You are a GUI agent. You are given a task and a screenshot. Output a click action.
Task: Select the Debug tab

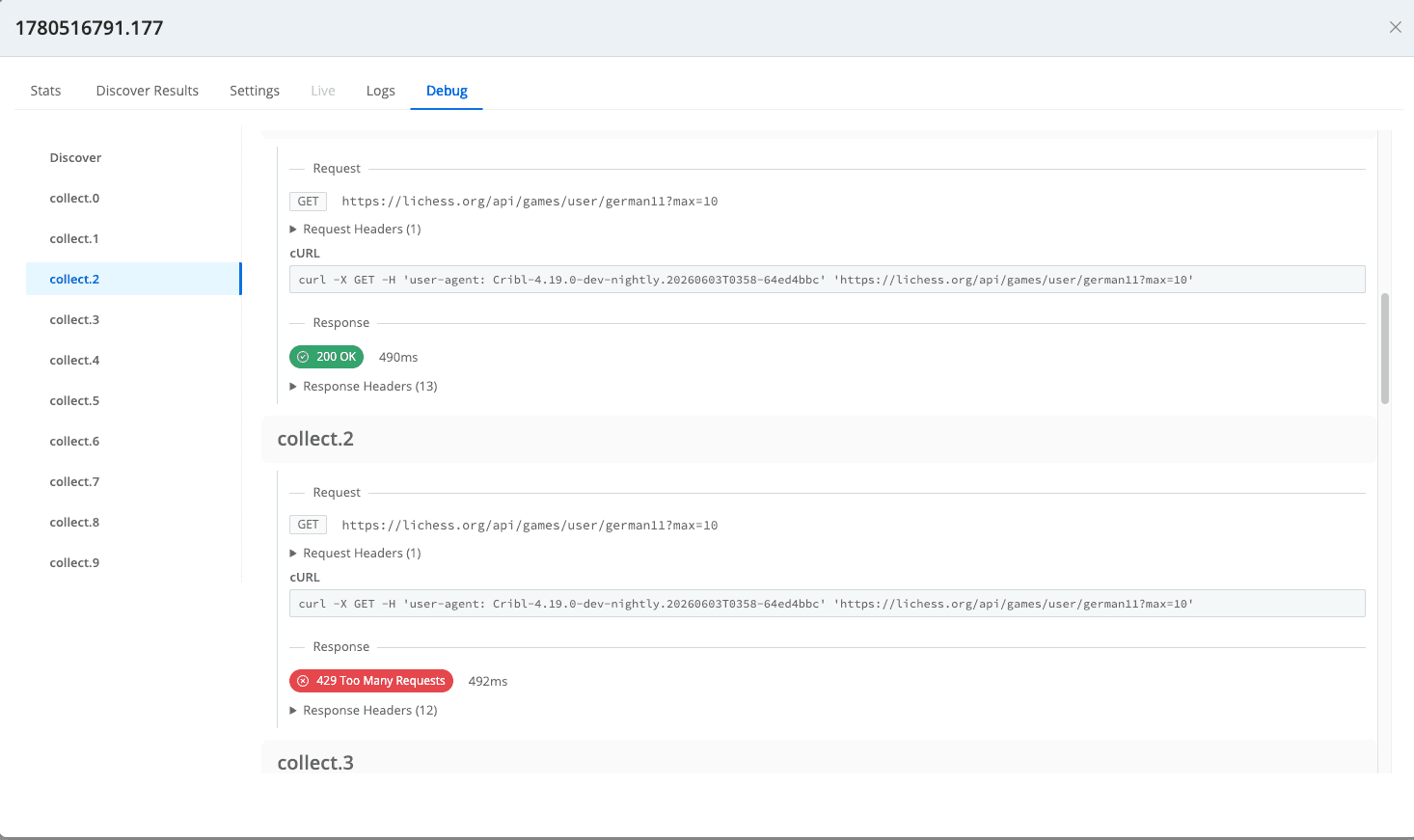[x=447, y=91]
